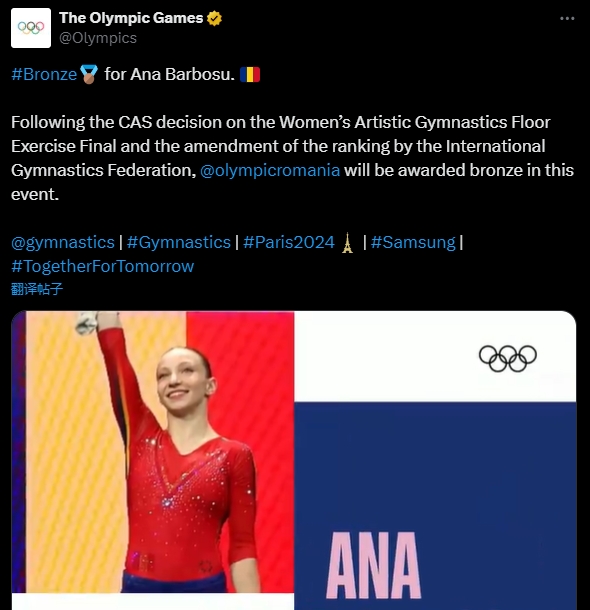Screen dimensions: 590x610
Task: Click the Olympic rings profile avatar
Action: click(31, 28)
